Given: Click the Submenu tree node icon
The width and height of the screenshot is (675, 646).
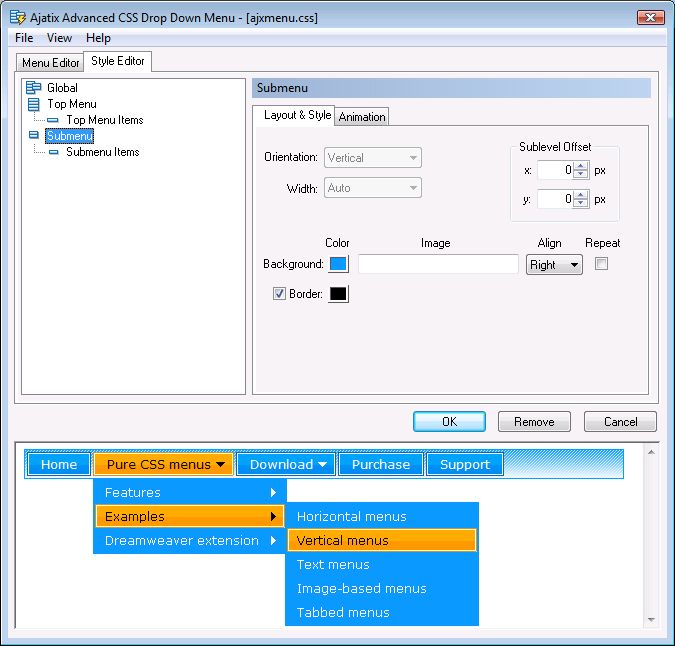Looking at the screenshot, I should click(x=34, y=135).
